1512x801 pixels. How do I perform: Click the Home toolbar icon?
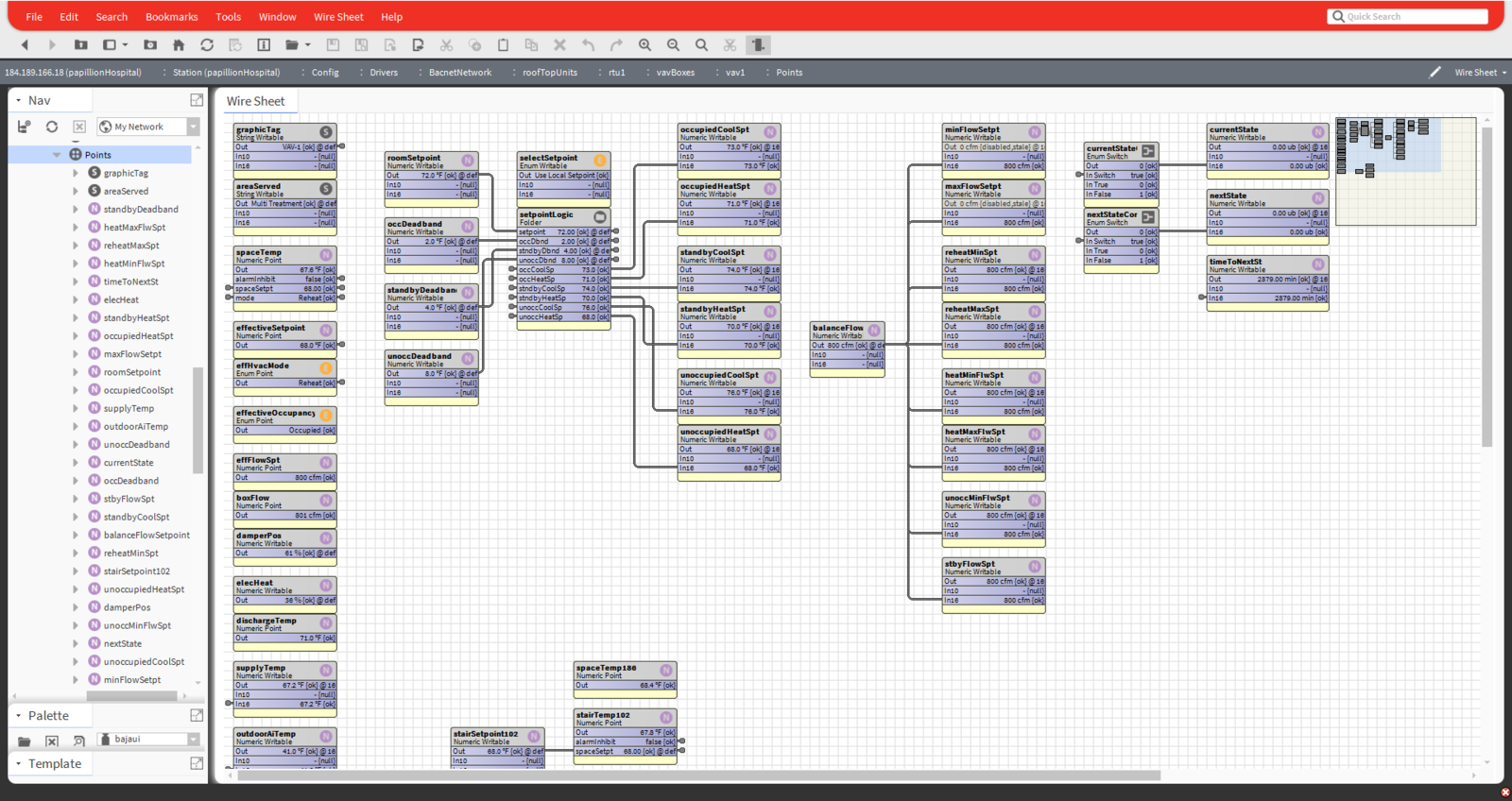click(179, 44)
